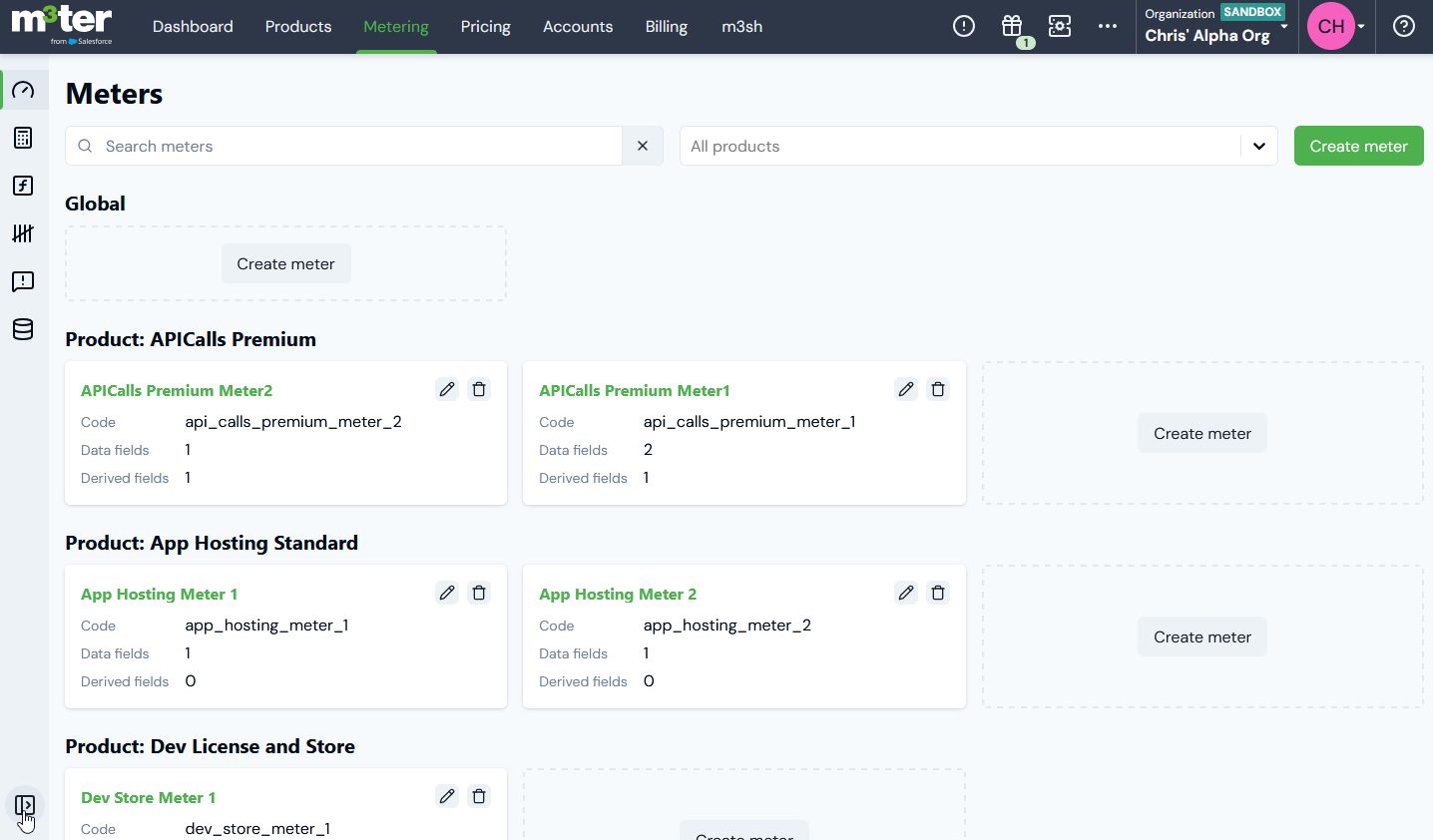This screenshot has height=840, width=1433.
Task: Open the Billing tab
Action: [x=667, y=27]
